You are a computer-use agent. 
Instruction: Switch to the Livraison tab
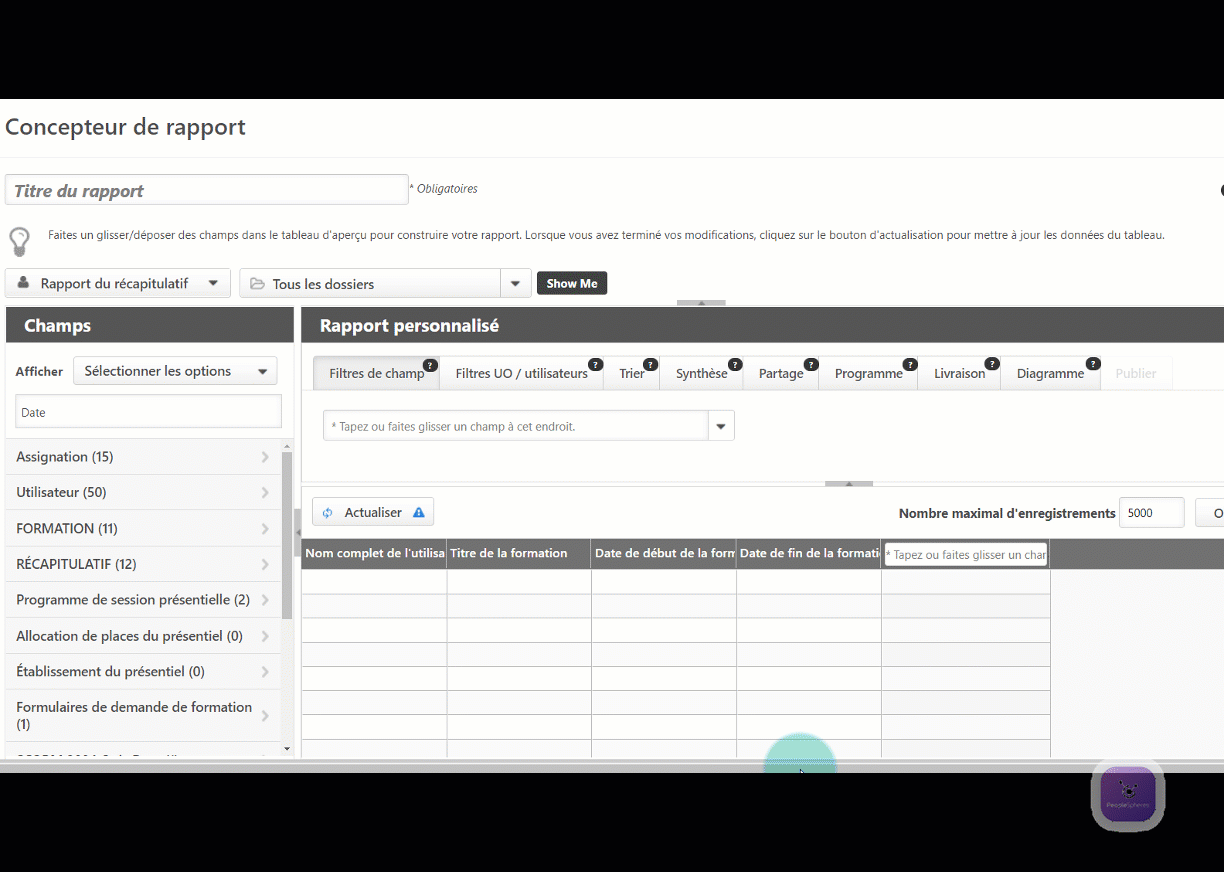959,373
